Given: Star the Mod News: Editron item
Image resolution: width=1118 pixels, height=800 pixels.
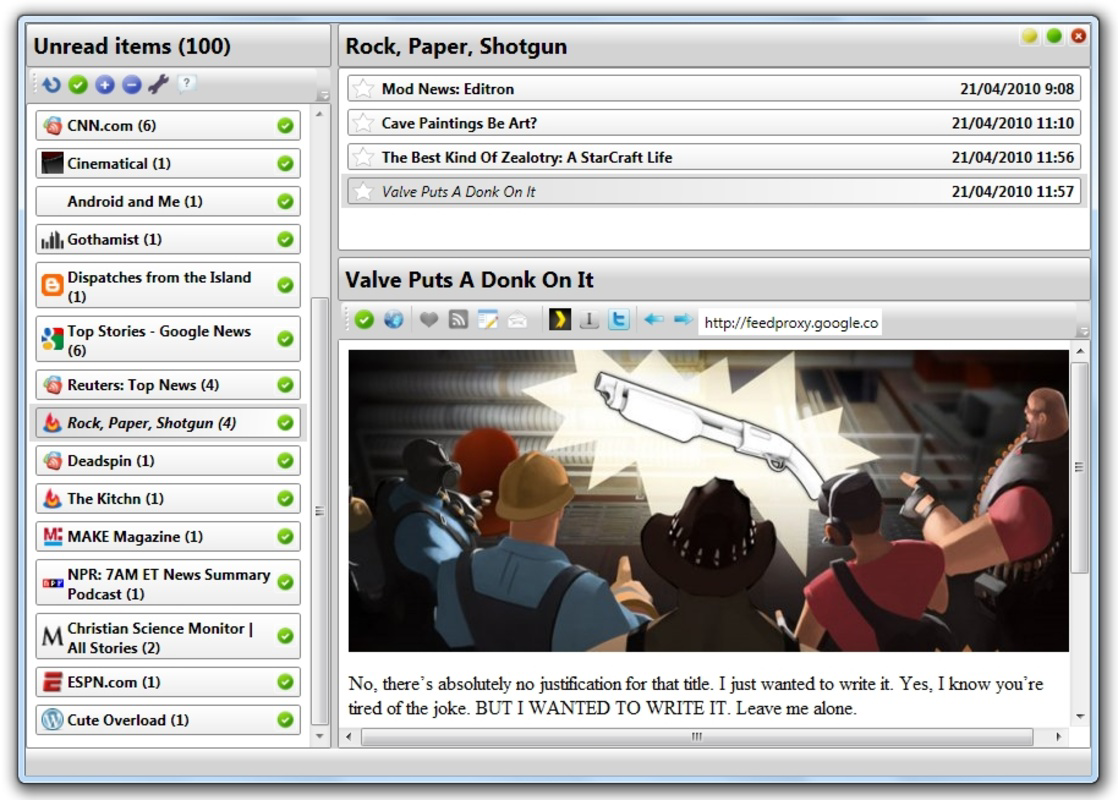Looking at the screenshot, I should pyautogui.click(x=364, y=88).
